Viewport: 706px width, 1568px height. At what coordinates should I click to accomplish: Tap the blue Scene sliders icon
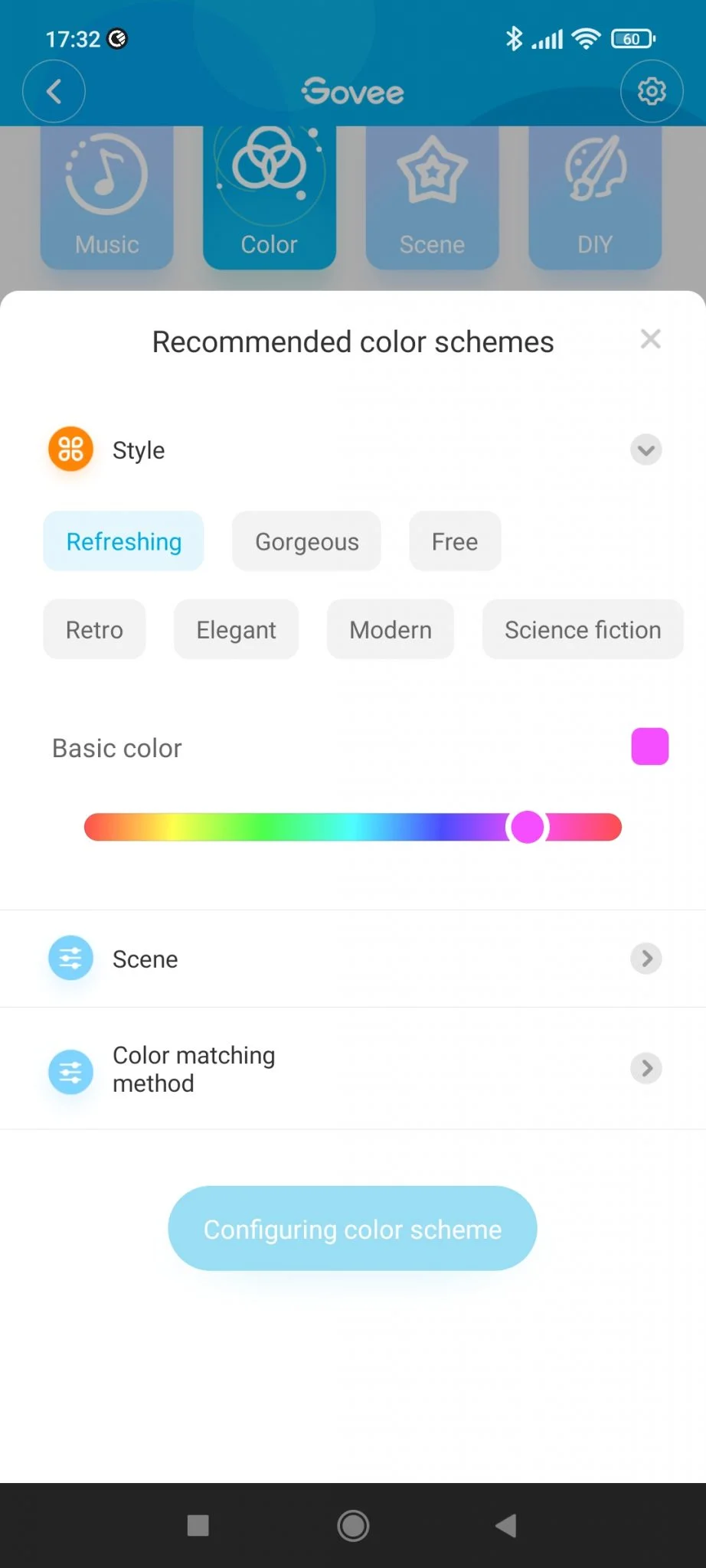[70, 959]
